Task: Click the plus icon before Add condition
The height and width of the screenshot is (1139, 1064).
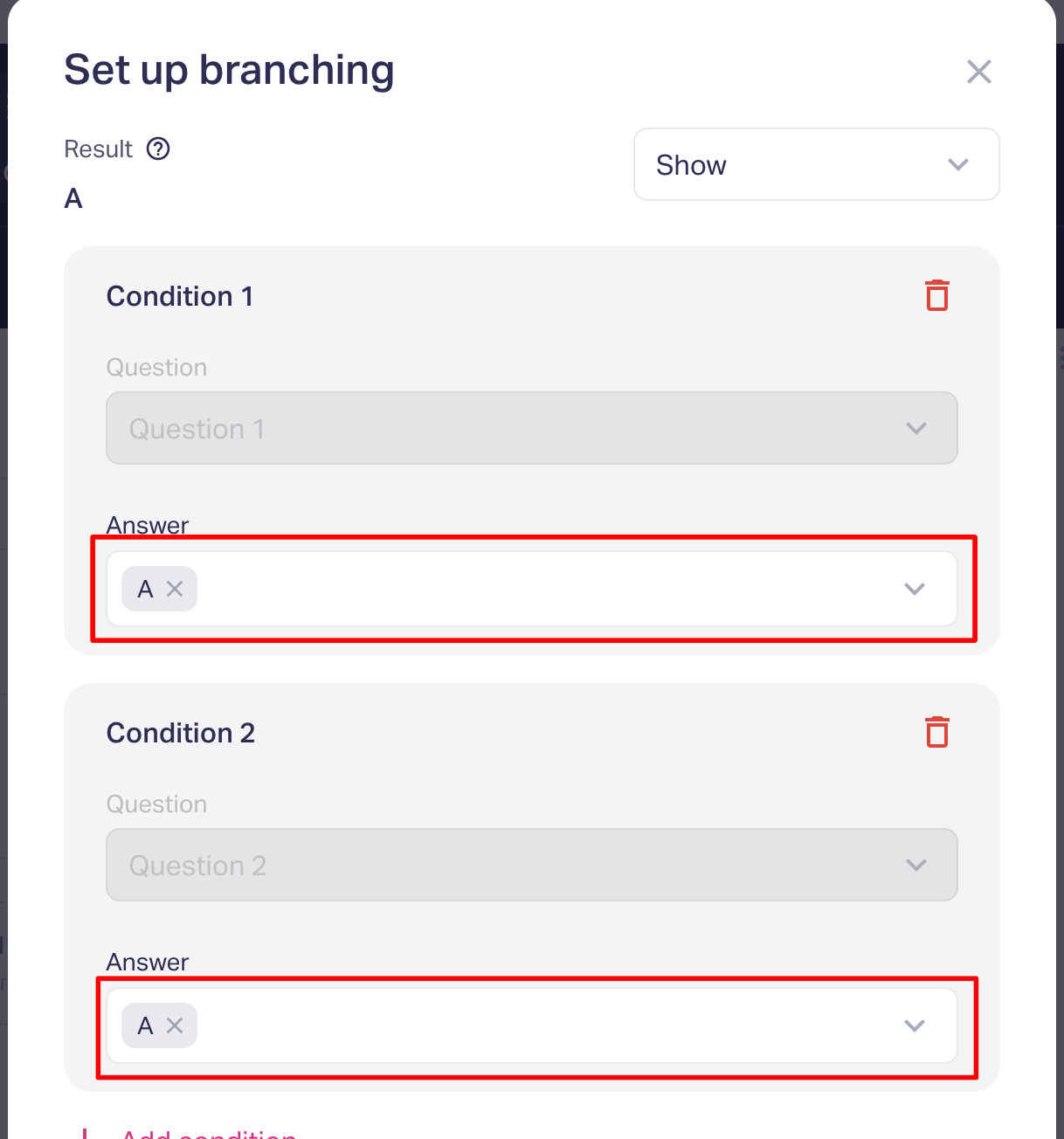Action: click(x=85, y=1134)
